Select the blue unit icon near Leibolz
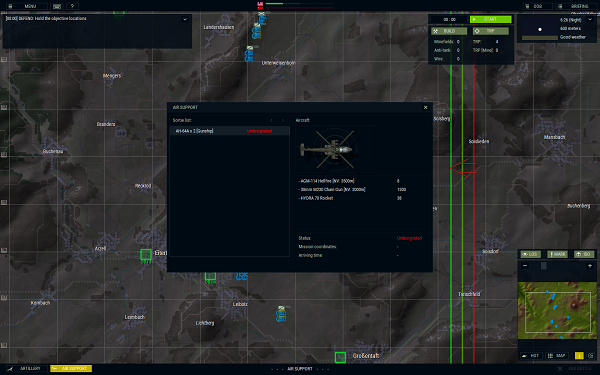 click(281, 314)
